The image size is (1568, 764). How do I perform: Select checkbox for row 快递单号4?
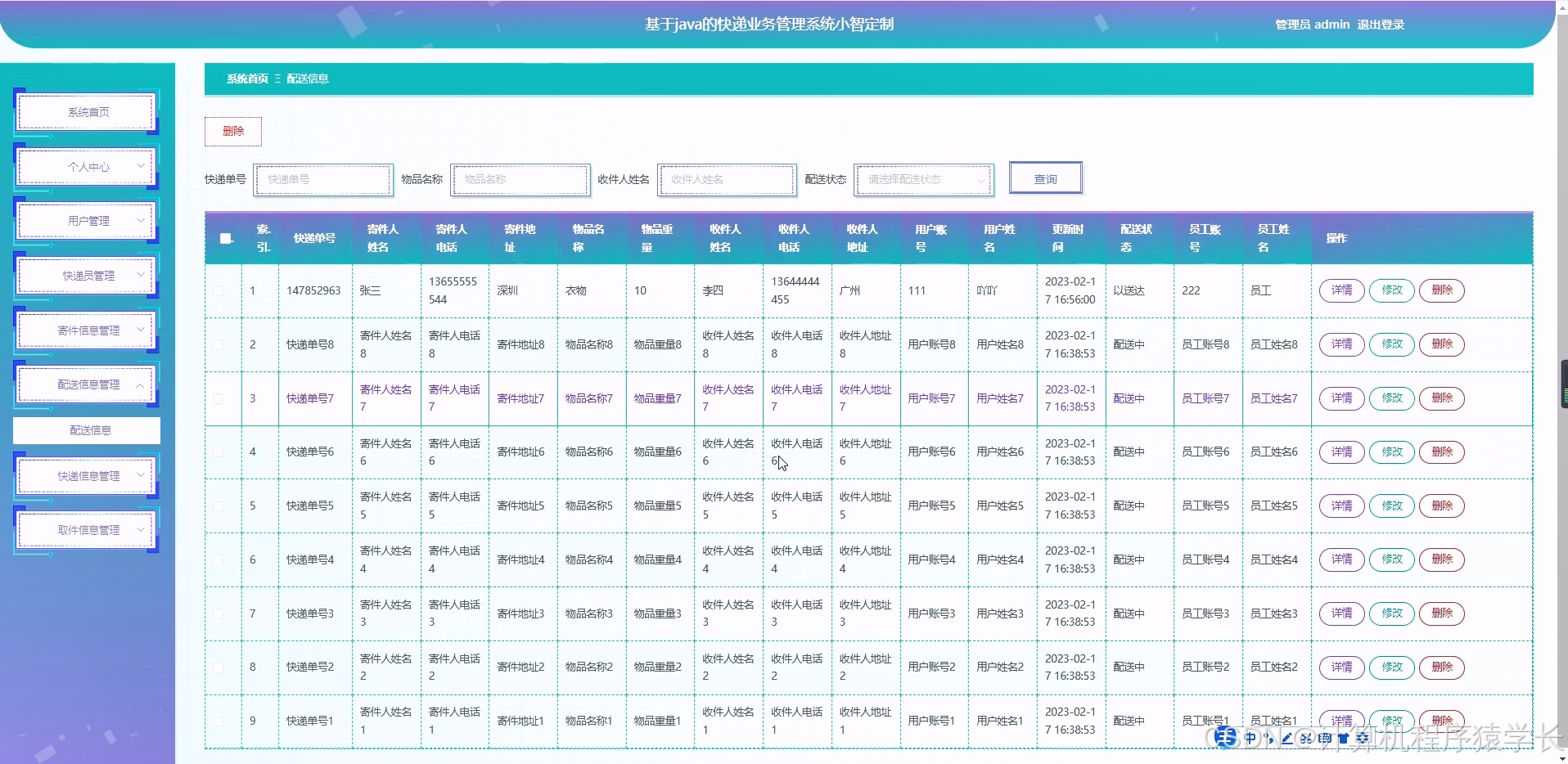tap(219, 560)
